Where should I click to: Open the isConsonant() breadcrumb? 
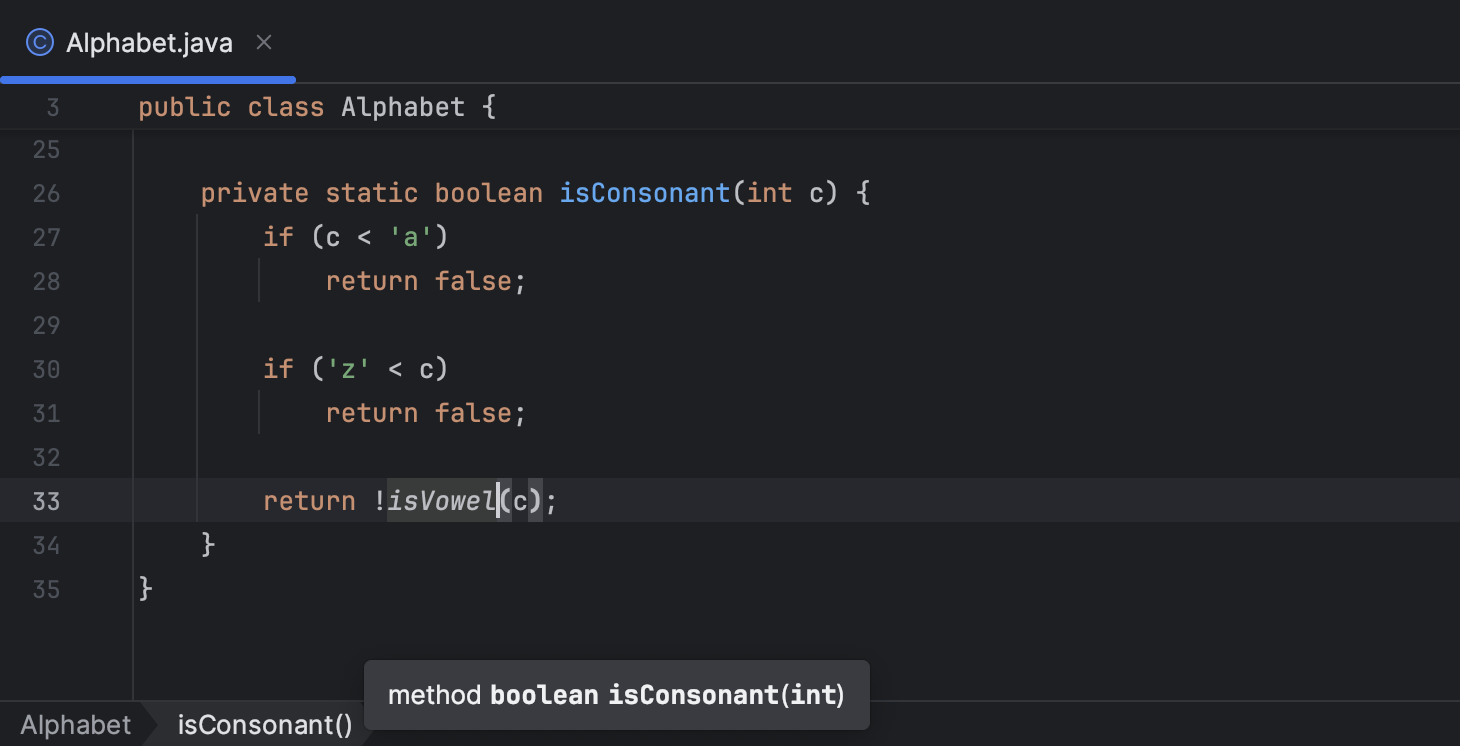pos(264,724)
